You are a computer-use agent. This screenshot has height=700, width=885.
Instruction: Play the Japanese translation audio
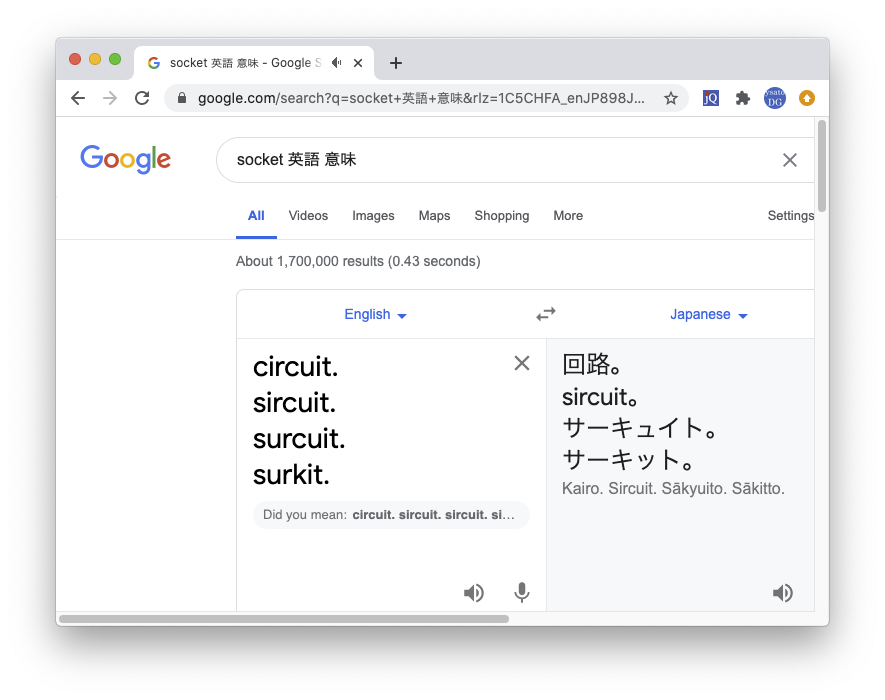(x=783, y=593)
